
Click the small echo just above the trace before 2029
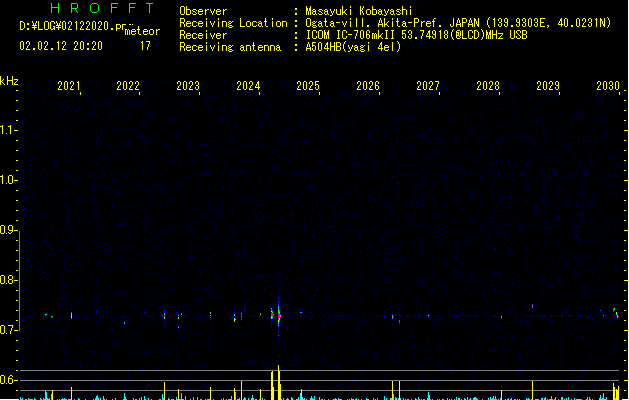(x=532, y=306)
